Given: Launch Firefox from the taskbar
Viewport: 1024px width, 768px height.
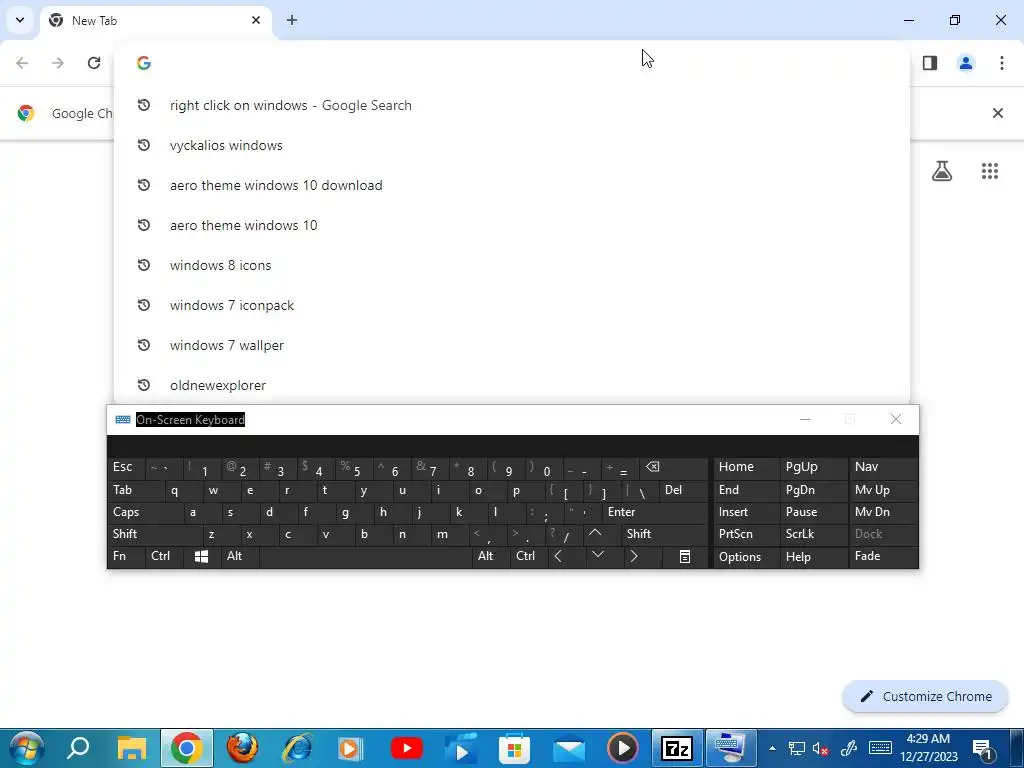Looking at the screenshot, I should coord(242,748).
